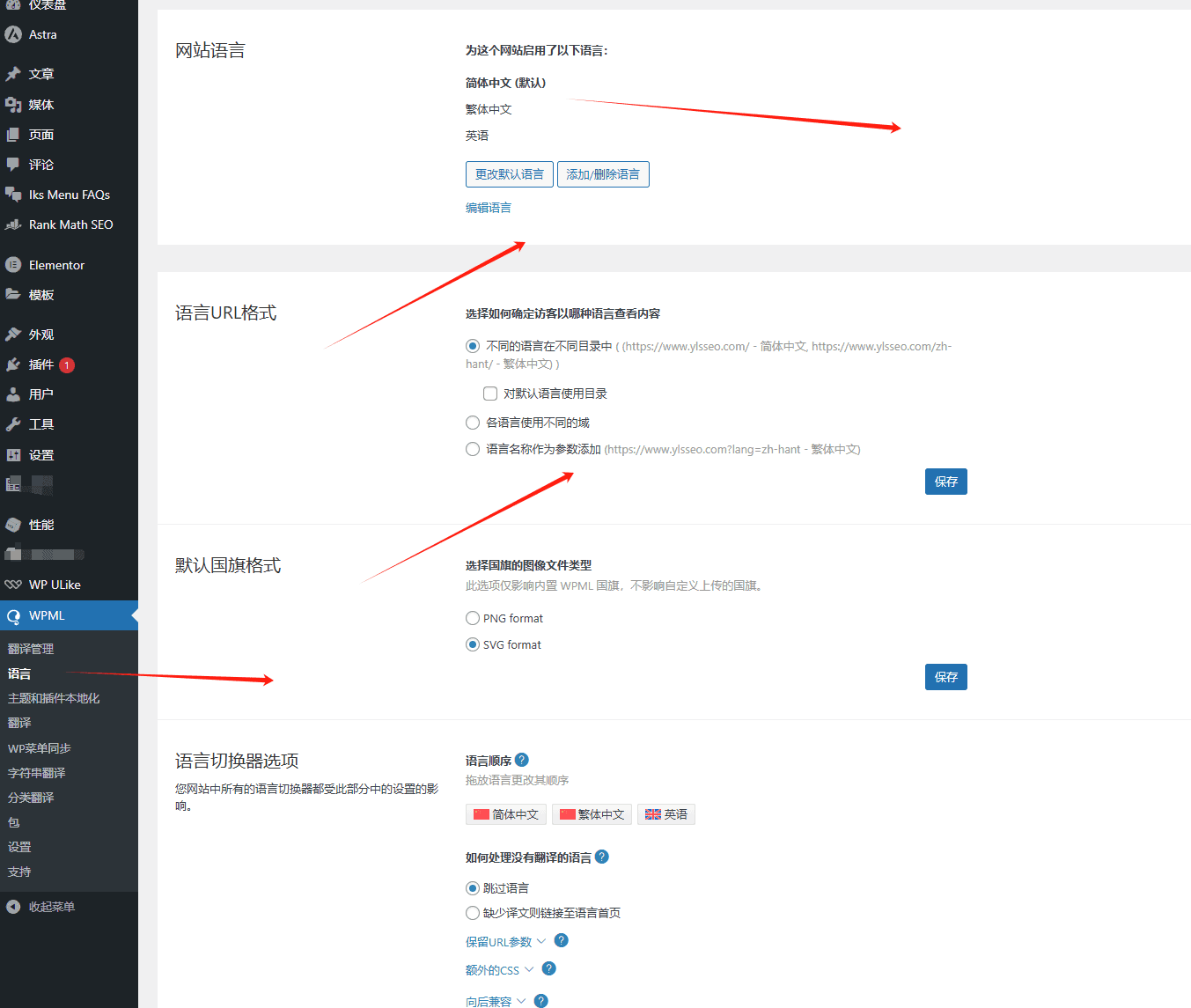Click the folder icon next to 模板
Screen dimensions: 1191x1008
coord(13,295)
